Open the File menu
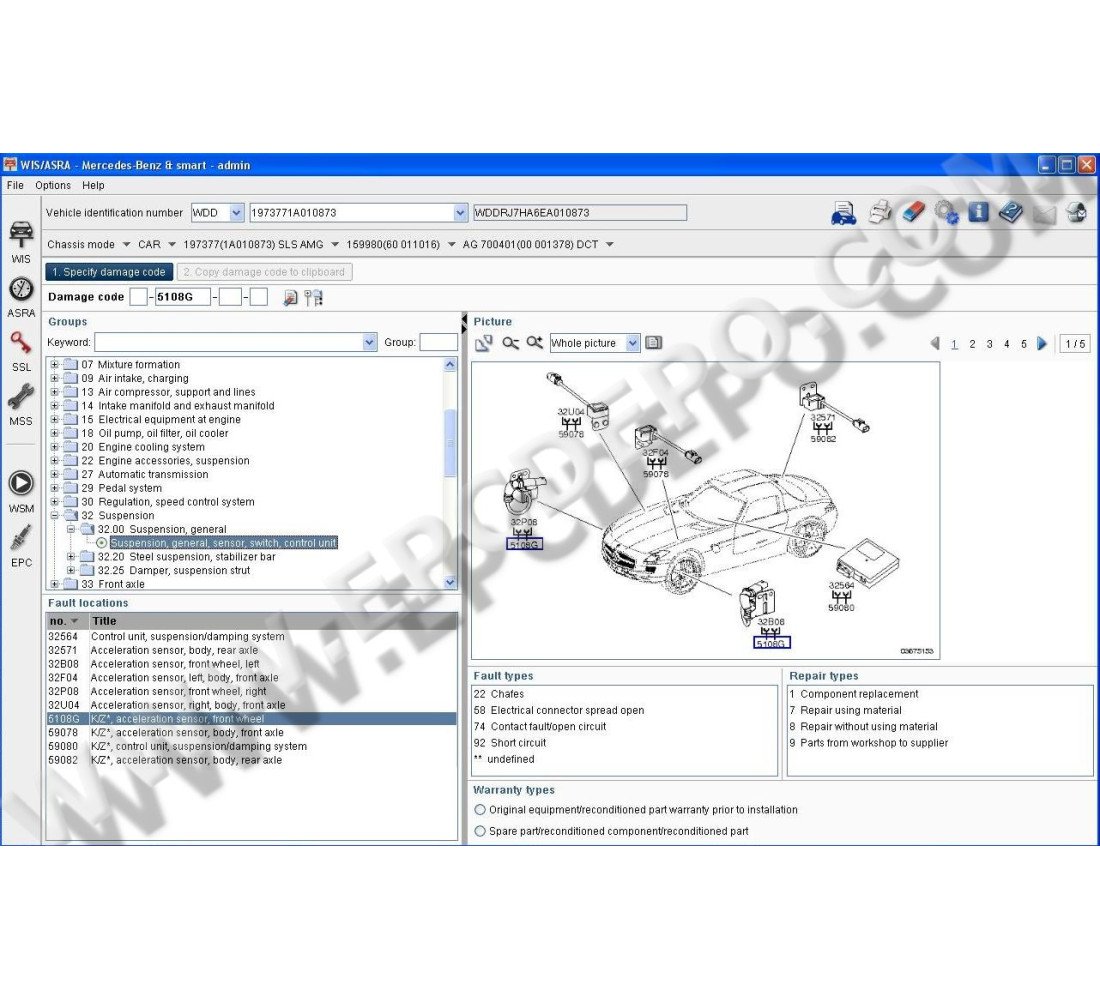Viewport: 1100px width, 1000px height. pos(15,185)
